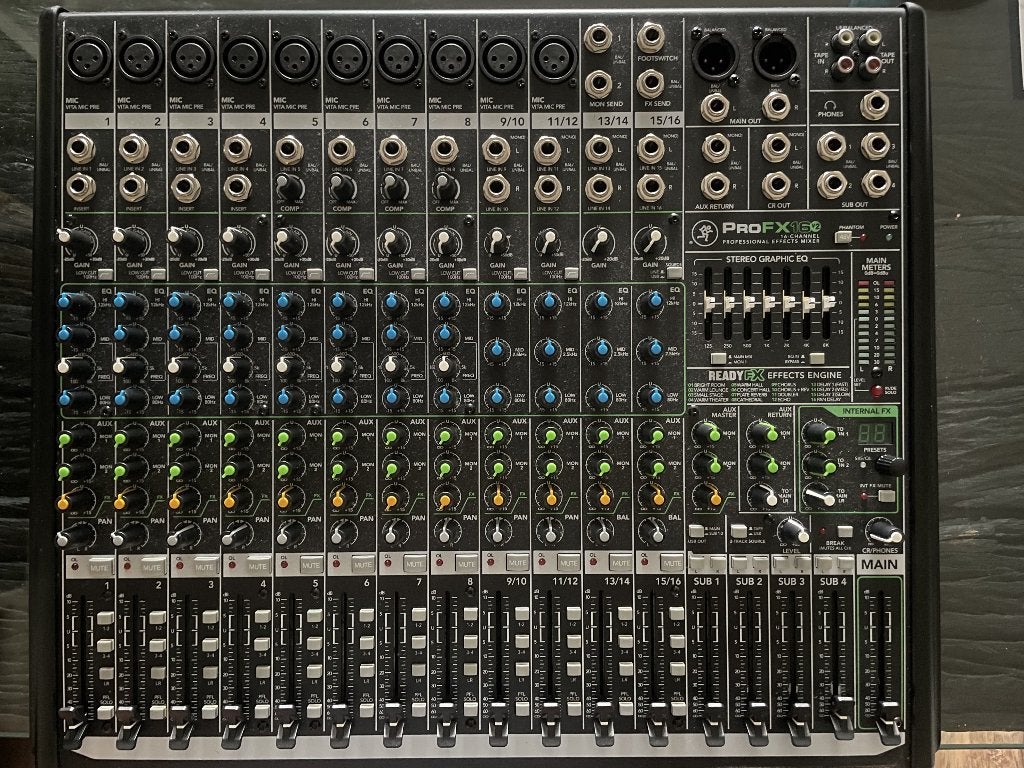Mute stereo channel 9/10
1024x768 pixels.
[x=517, y=562]
